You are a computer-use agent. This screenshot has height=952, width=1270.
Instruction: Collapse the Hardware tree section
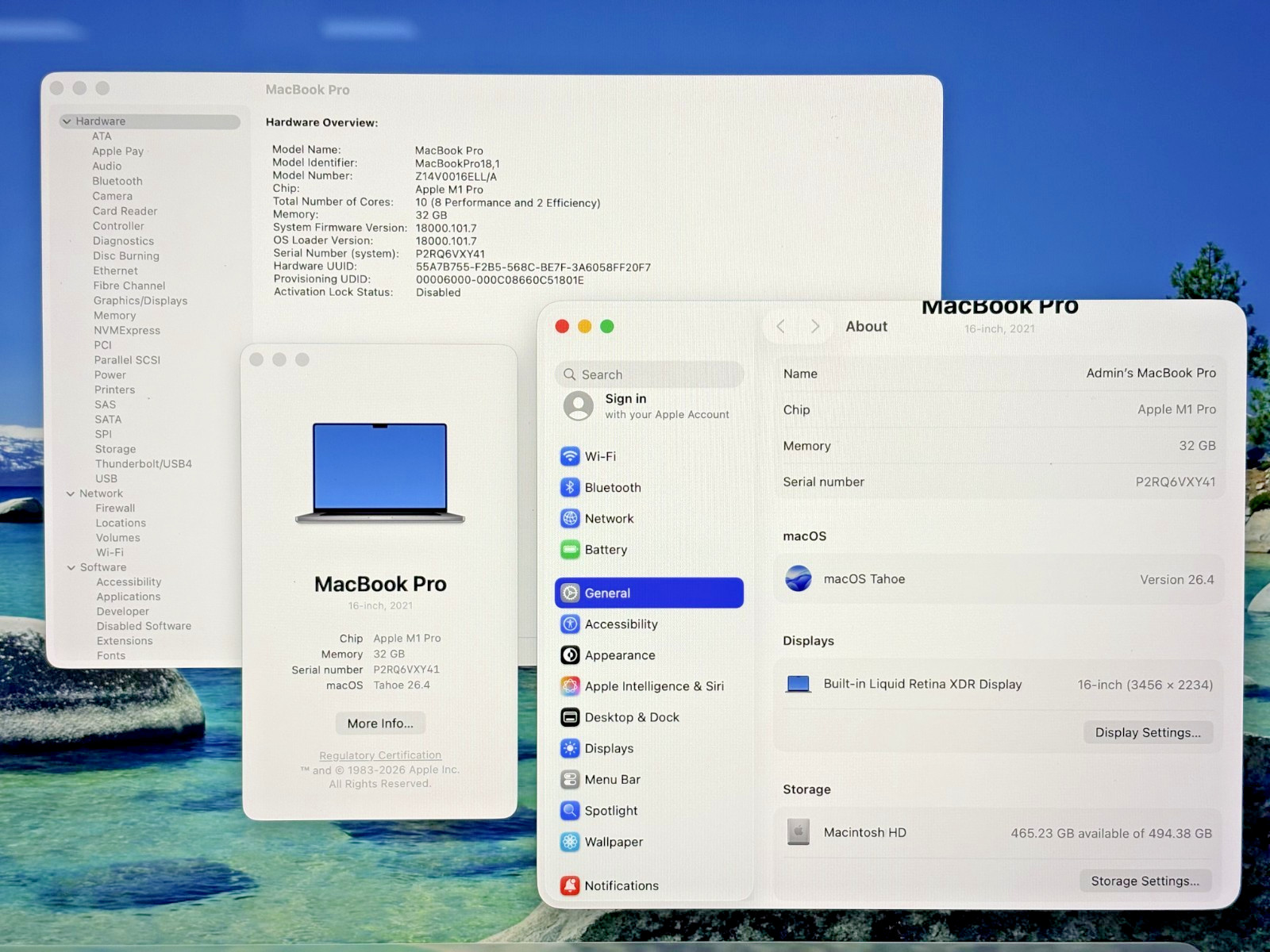67,121
